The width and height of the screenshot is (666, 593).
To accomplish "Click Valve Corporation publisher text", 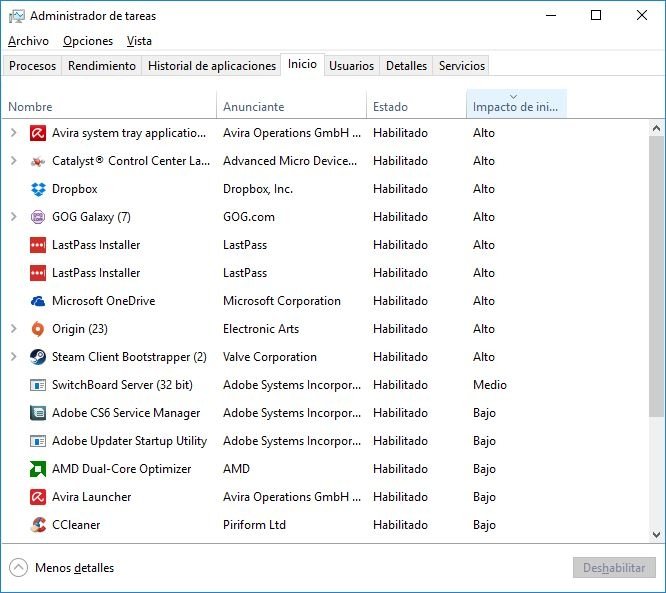I will (x=270, y=357).
